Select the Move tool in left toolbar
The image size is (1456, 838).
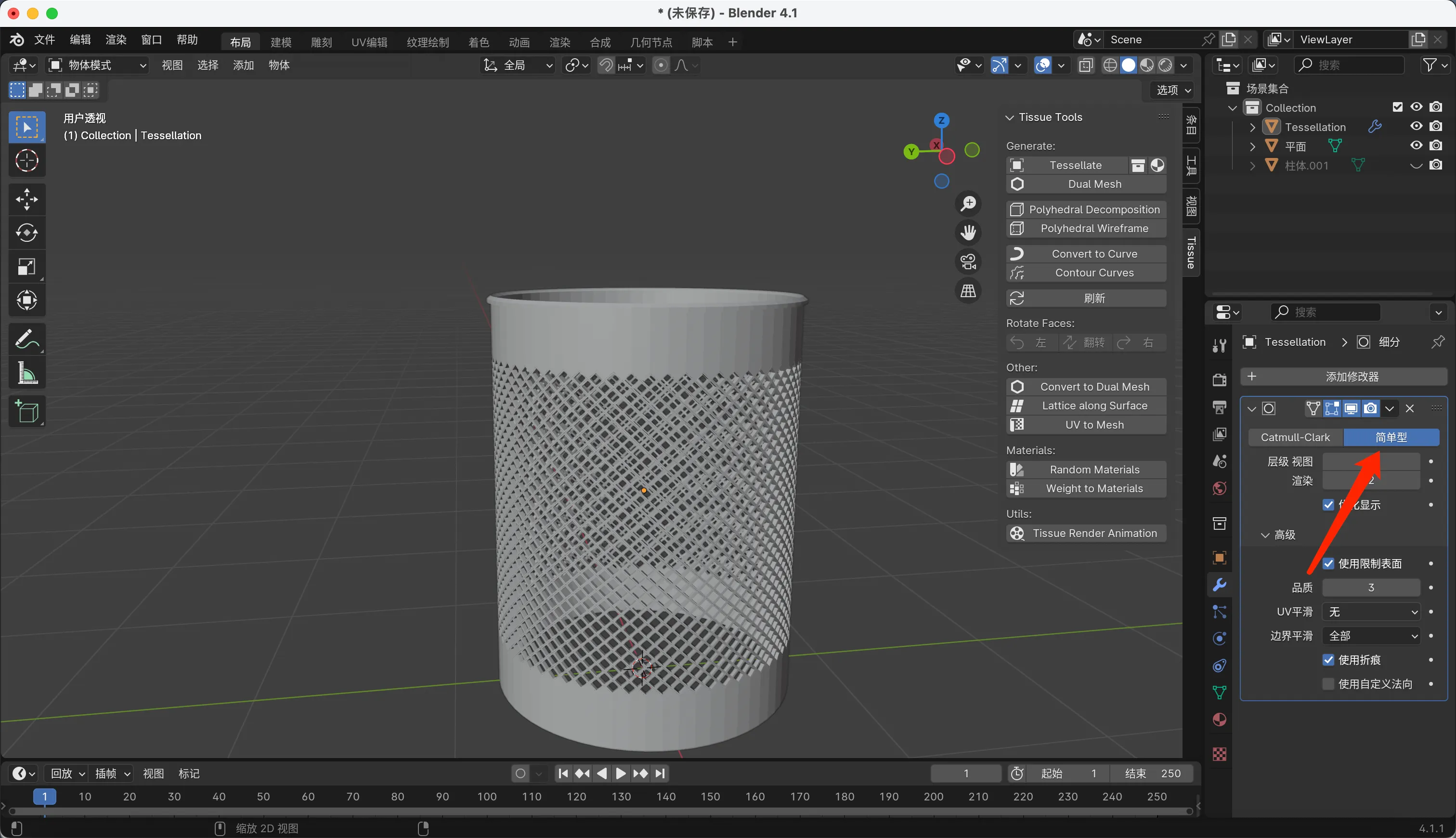[x=26, y=199]
